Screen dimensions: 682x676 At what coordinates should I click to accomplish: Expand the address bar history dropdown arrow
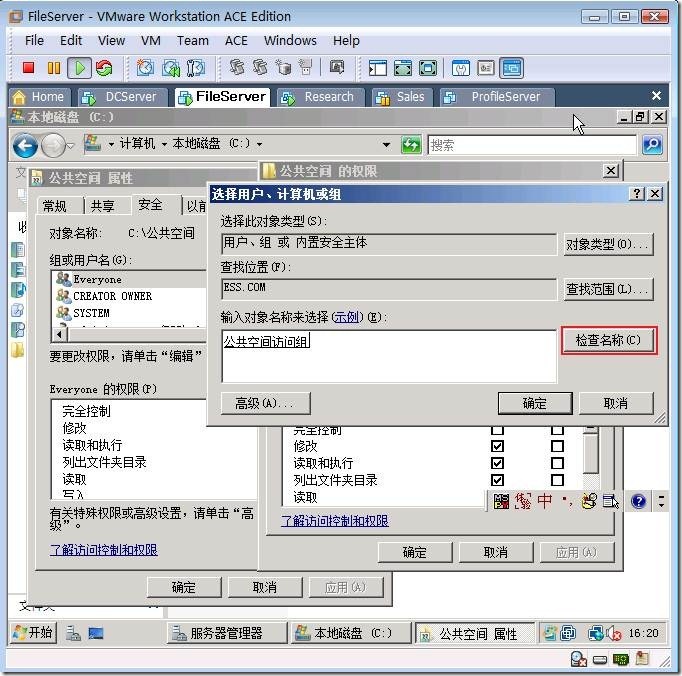tap(386, 145)
